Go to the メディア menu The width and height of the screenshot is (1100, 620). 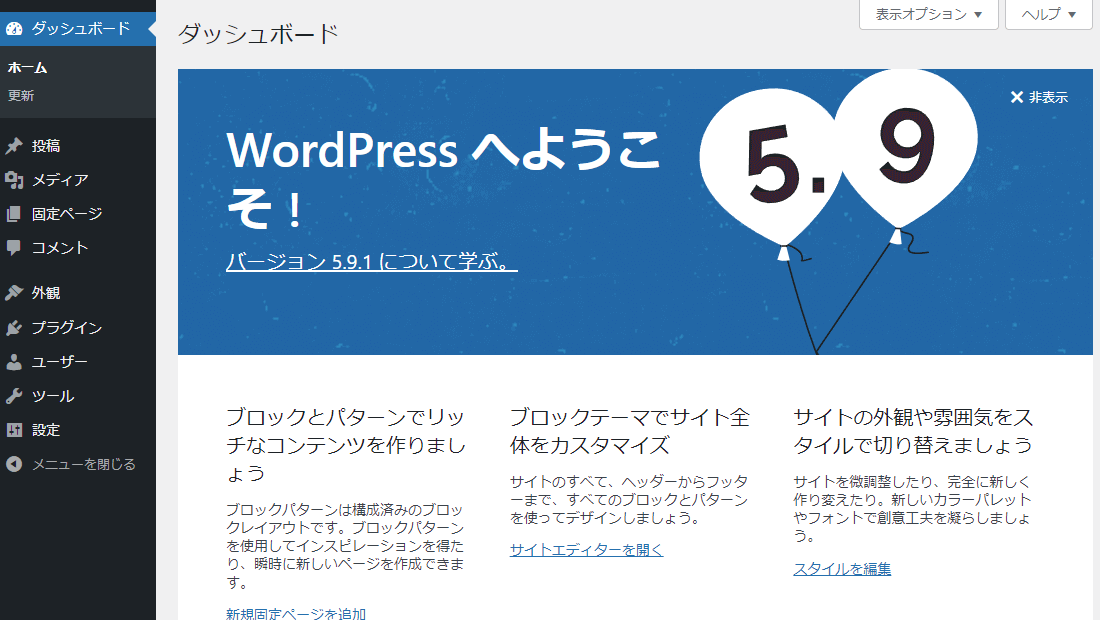click(78, 180)
